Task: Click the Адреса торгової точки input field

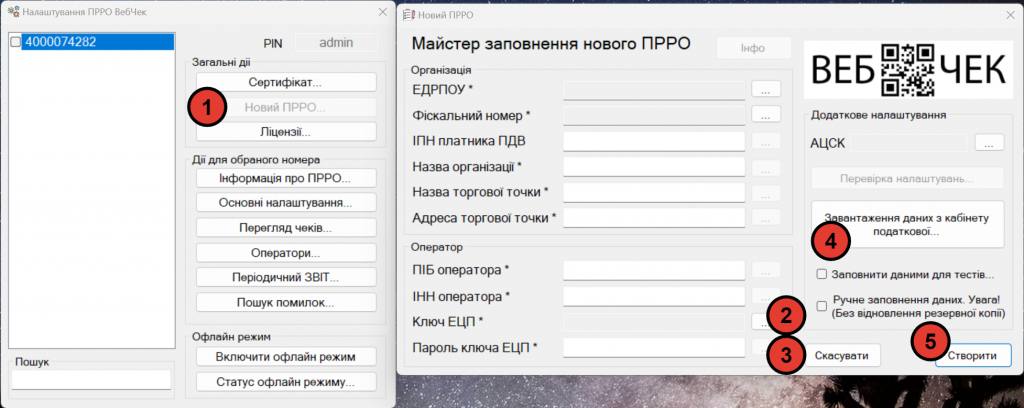Action: tap(654, 217)
